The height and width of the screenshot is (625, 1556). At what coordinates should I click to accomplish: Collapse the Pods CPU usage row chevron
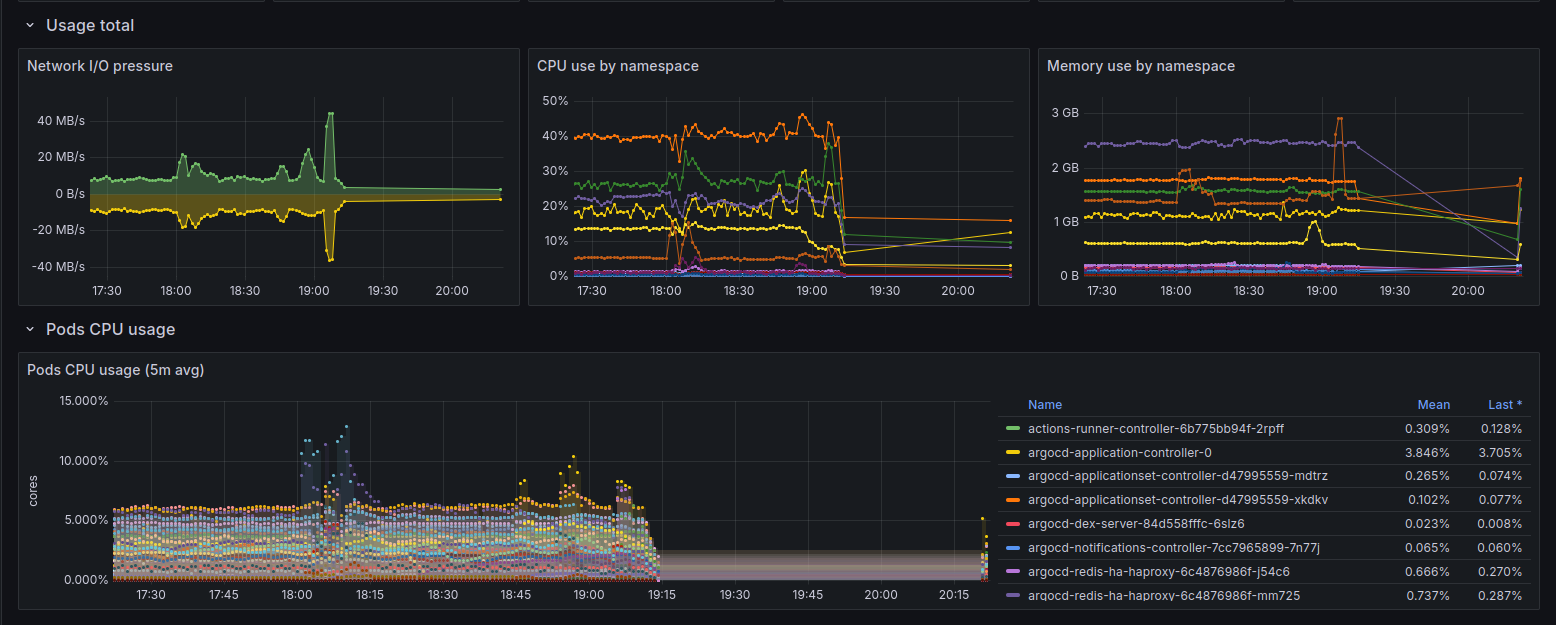pyautogui.click(x=30, y=330)
